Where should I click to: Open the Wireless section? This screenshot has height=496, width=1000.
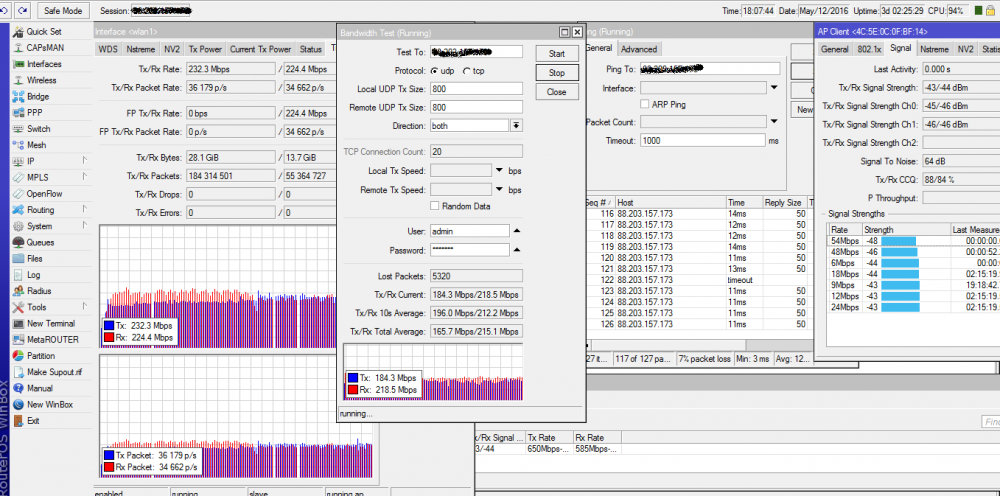pos(41,80)
